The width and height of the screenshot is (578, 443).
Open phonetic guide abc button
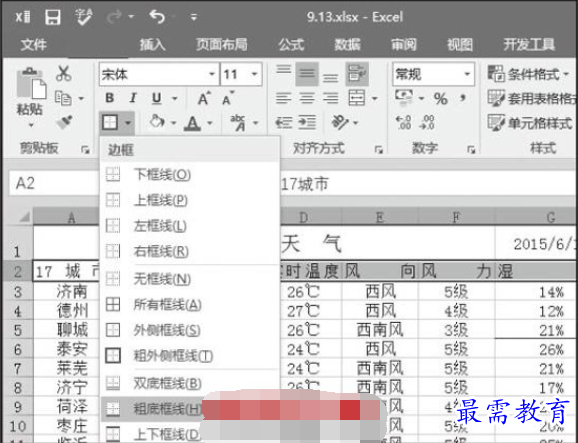238,122
